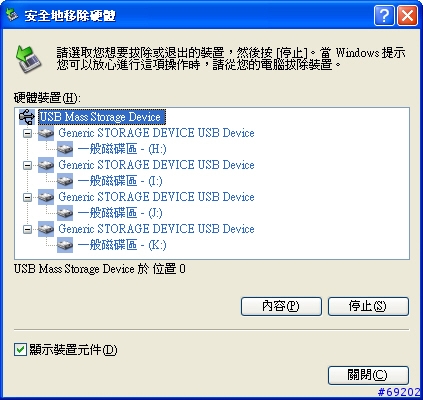Collapse the third Generic STORAGE DEVICE node
Screen dimensions: 423x400
(x=28, y=198)
